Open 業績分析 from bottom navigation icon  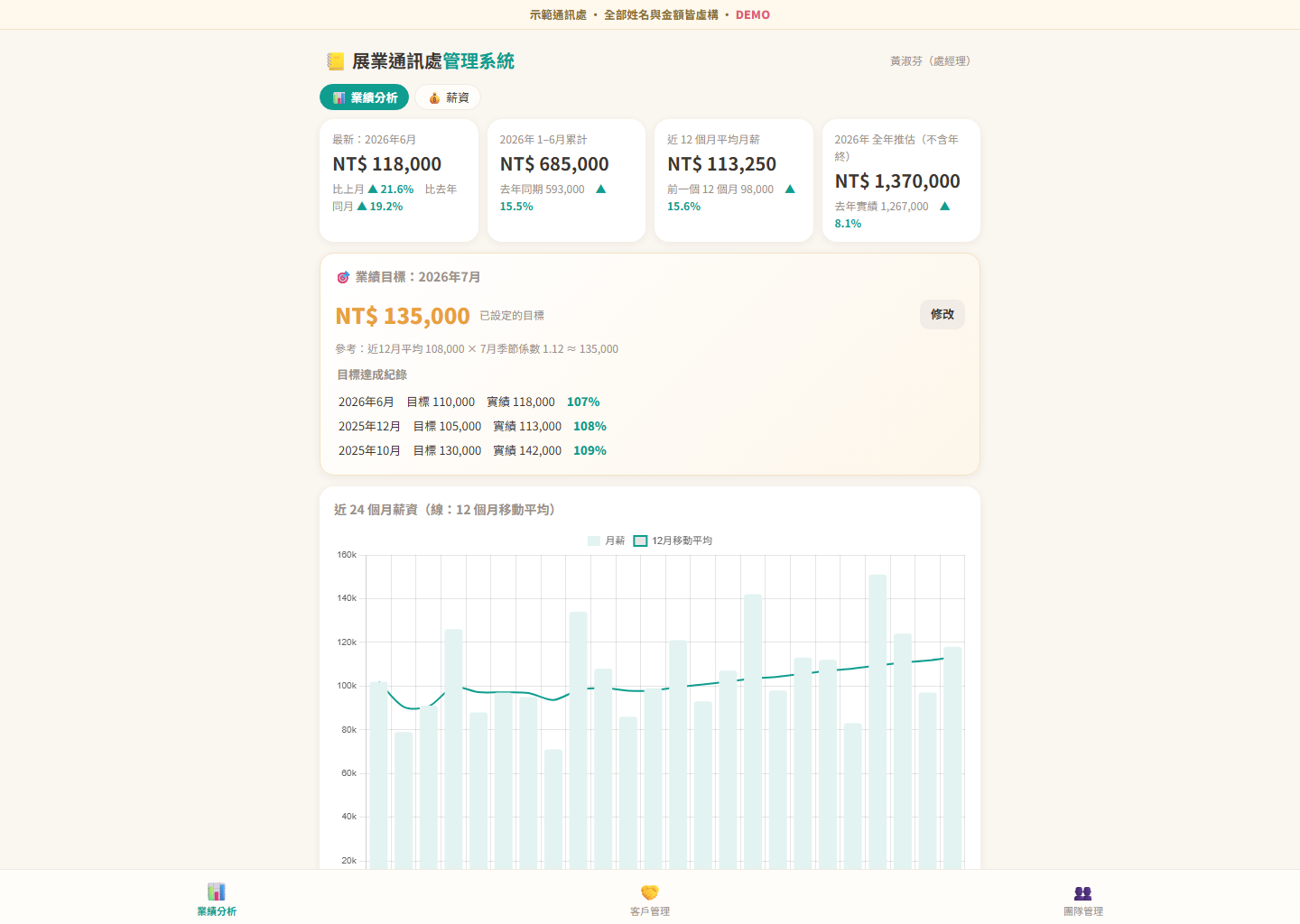(x=217, y=892)
